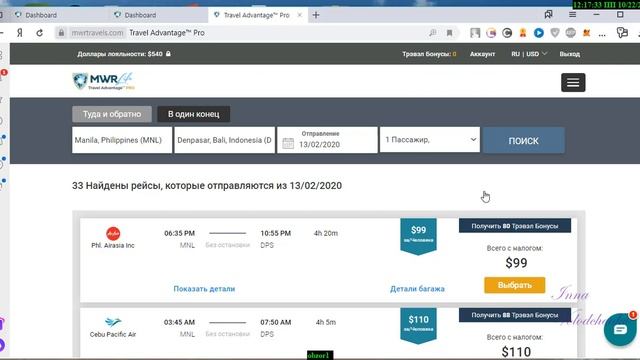The width and height of the screenshot is (640, 360).
Task: Click Получить 88 Трэвэл Бонусы banner
Action: pyautogui.click(x=515, y=315)
